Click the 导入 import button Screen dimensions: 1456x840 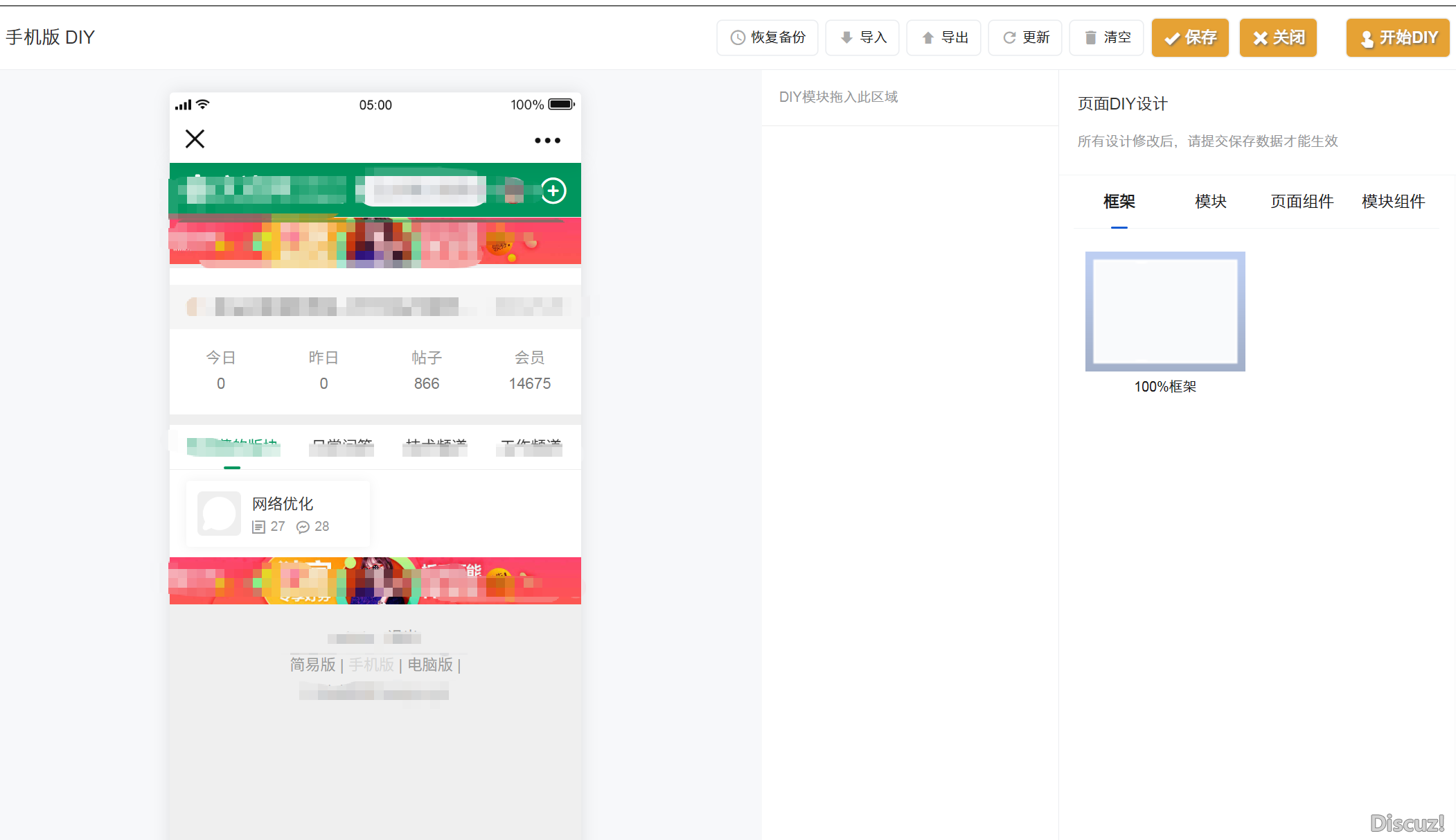tap(862, 37)
